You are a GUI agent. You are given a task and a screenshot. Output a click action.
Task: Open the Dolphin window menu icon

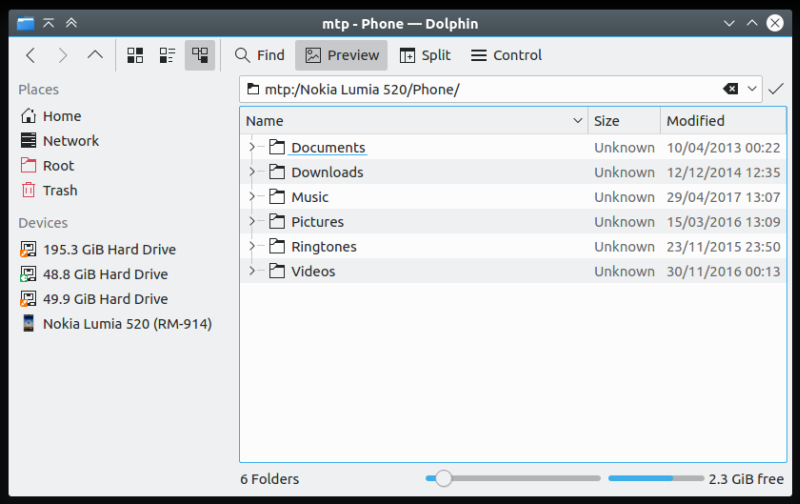[x=25, y=23]
